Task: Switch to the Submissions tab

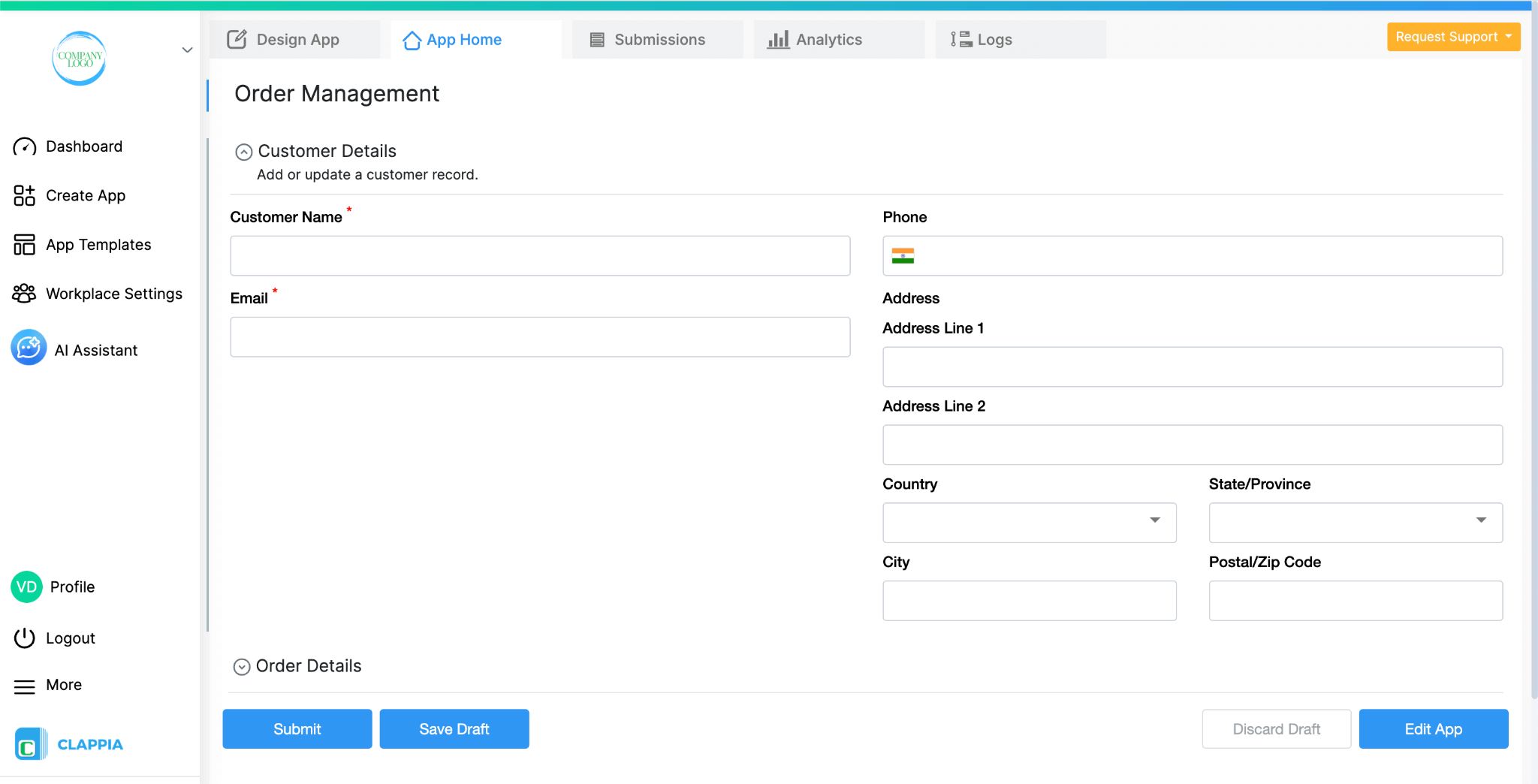Action: click(657, 39)
